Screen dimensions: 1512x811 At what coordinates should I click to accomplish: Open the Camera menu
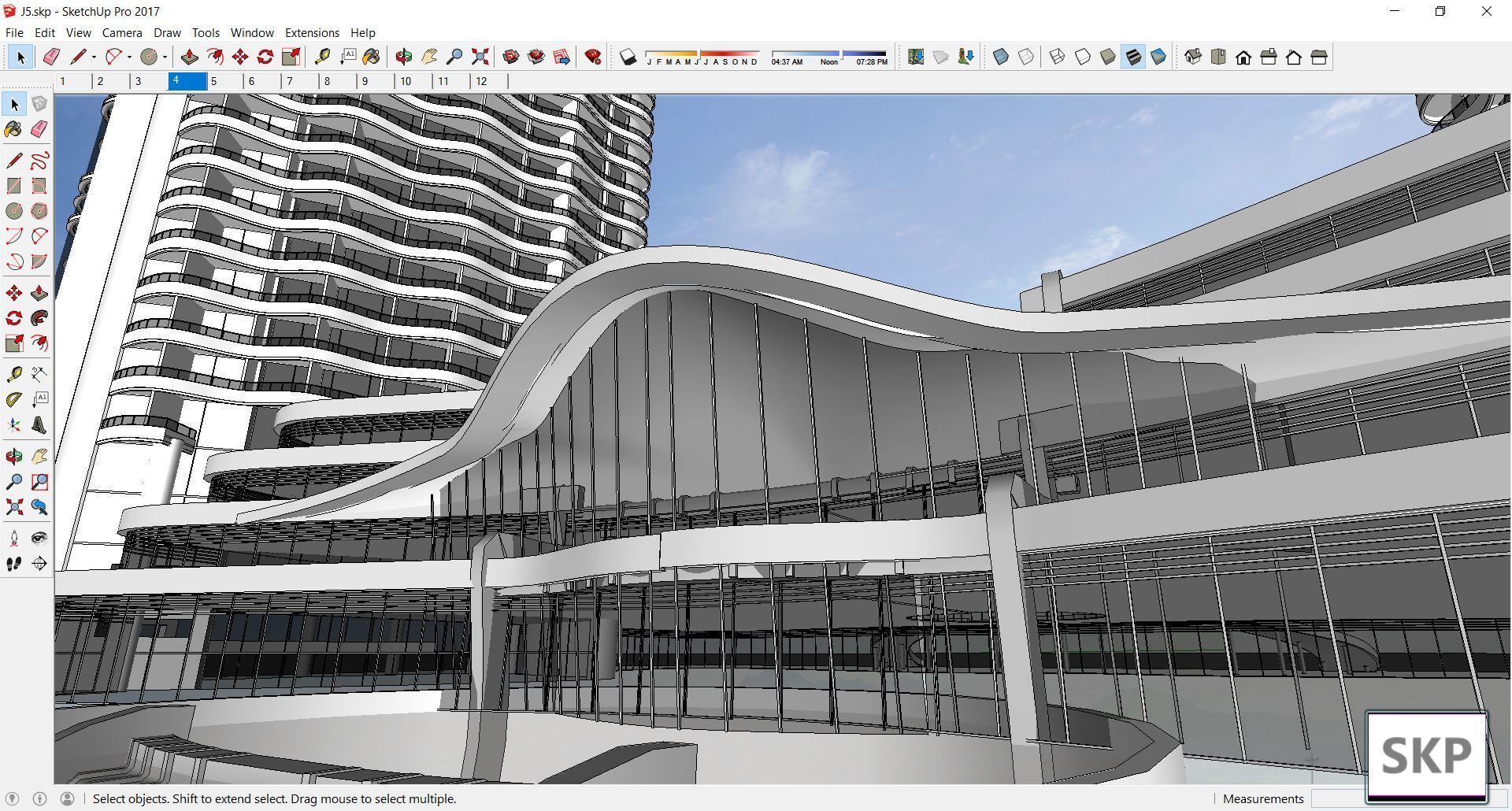pos(122,32)
